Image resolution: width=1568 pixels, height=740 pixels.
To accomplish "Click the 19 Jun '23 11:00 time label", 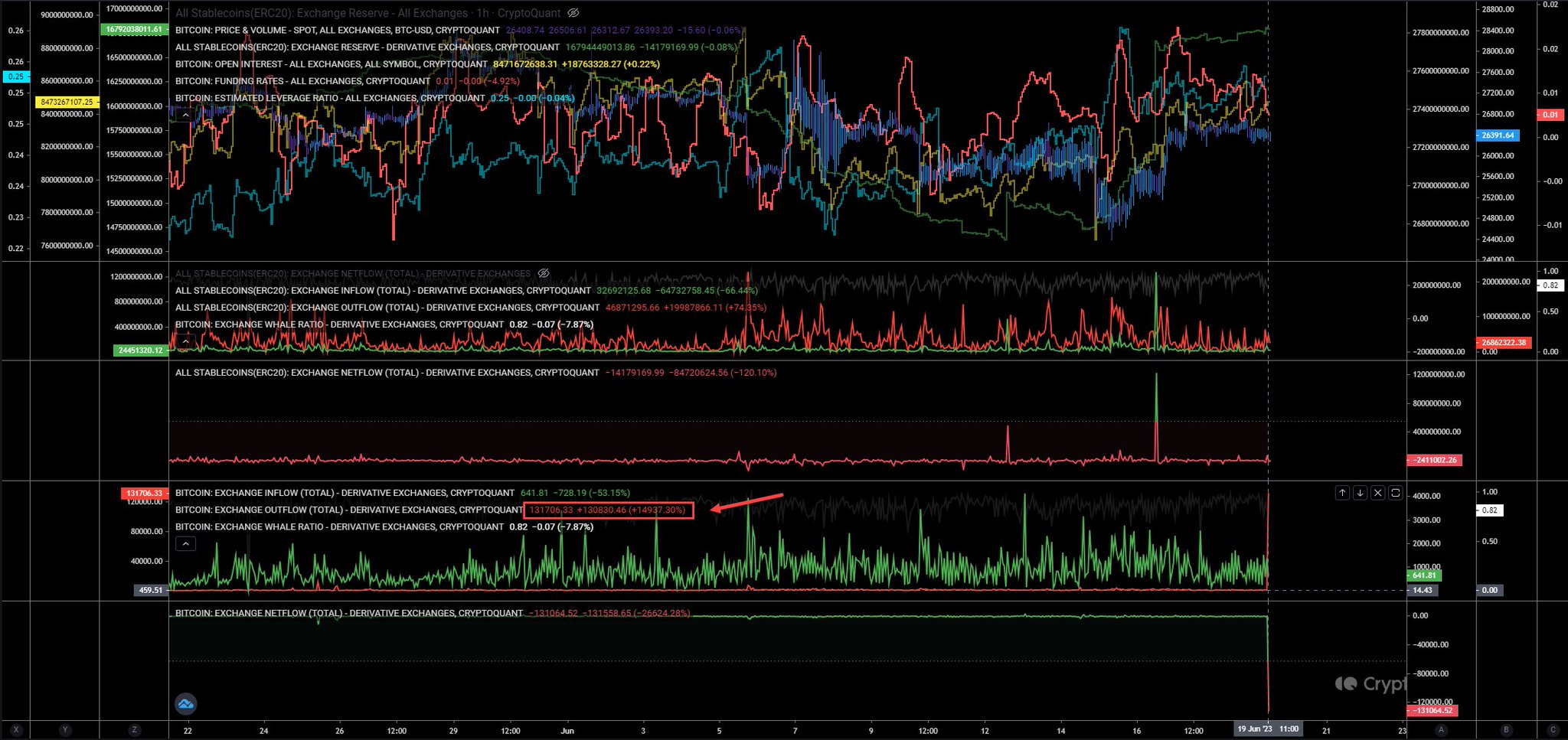I will [1268, 729].
